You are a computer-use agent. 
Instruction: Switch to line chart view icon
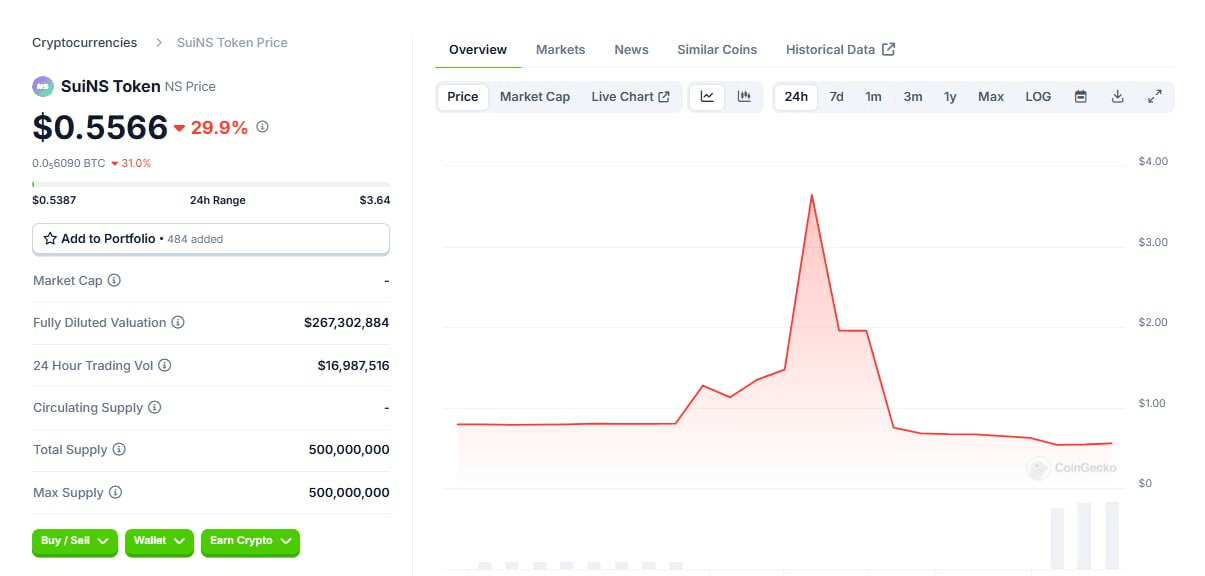coord(707,97)
